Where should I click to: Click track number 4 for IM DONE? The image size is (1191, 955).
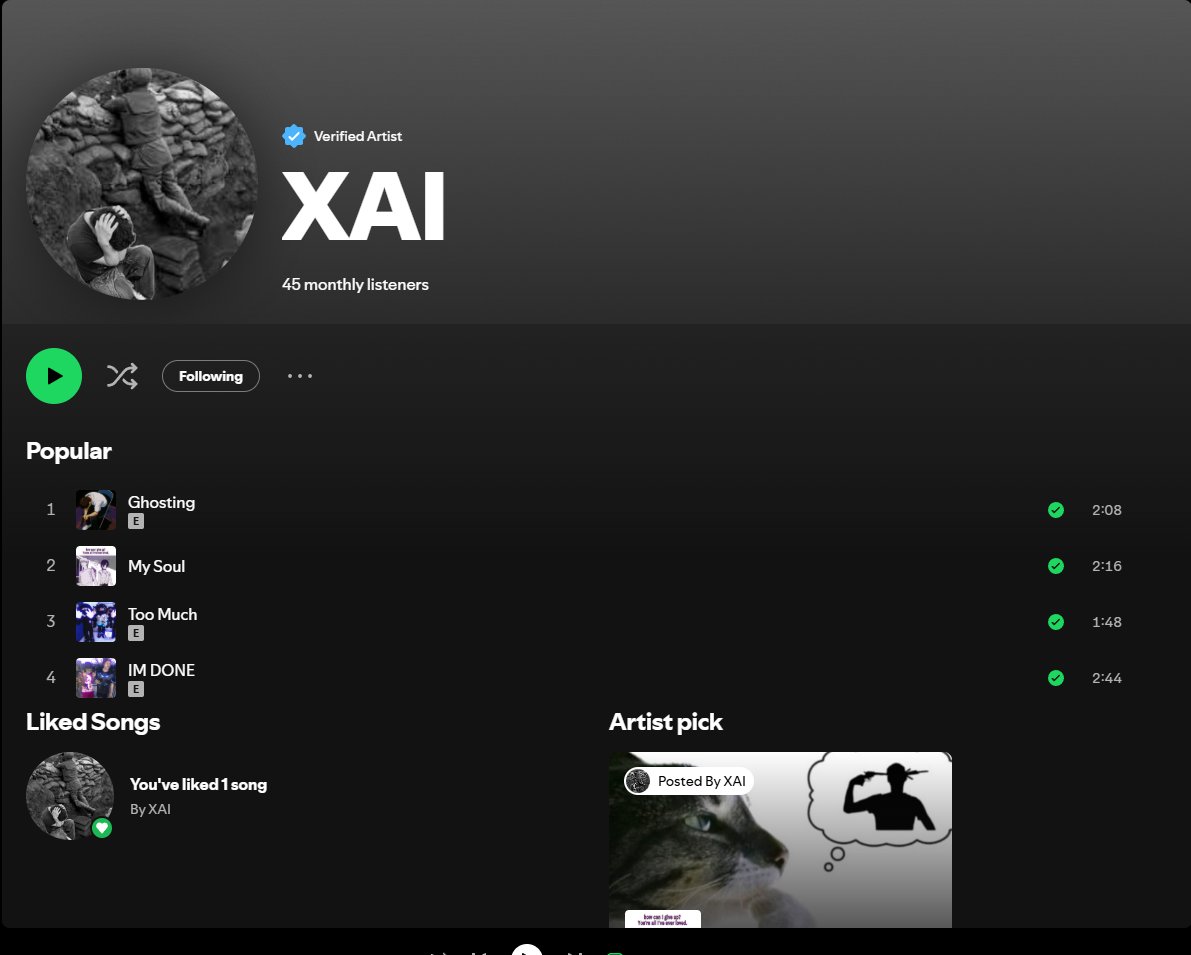[x=51, y=678]
